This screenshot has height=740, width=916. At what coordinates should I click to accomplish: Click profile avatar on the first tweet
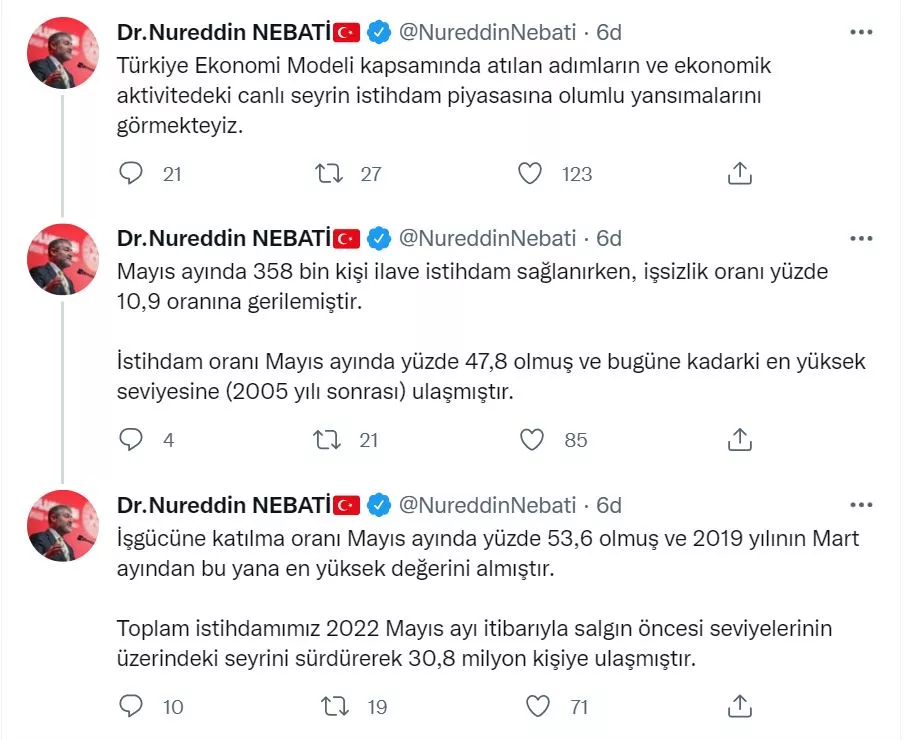pos(62,53)
